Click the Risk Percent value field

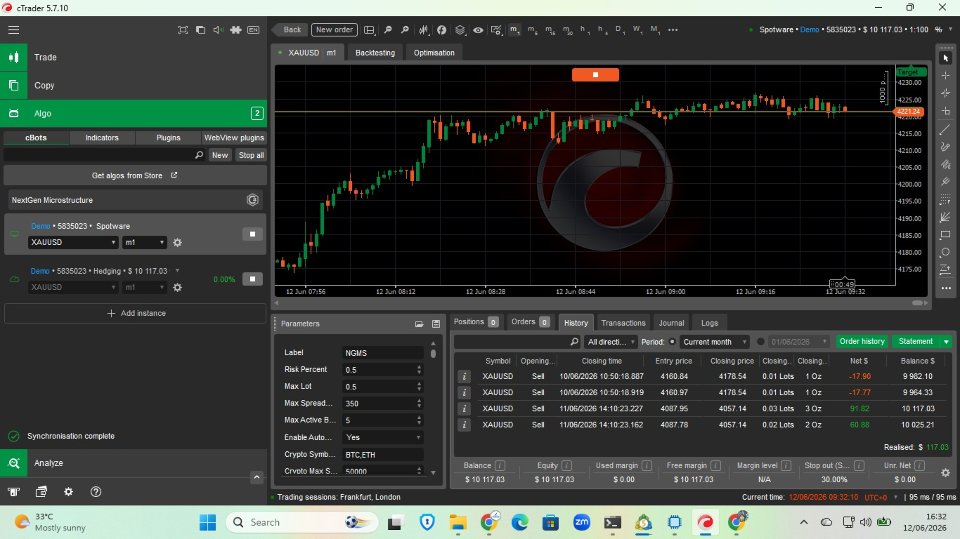pos(383,370)
